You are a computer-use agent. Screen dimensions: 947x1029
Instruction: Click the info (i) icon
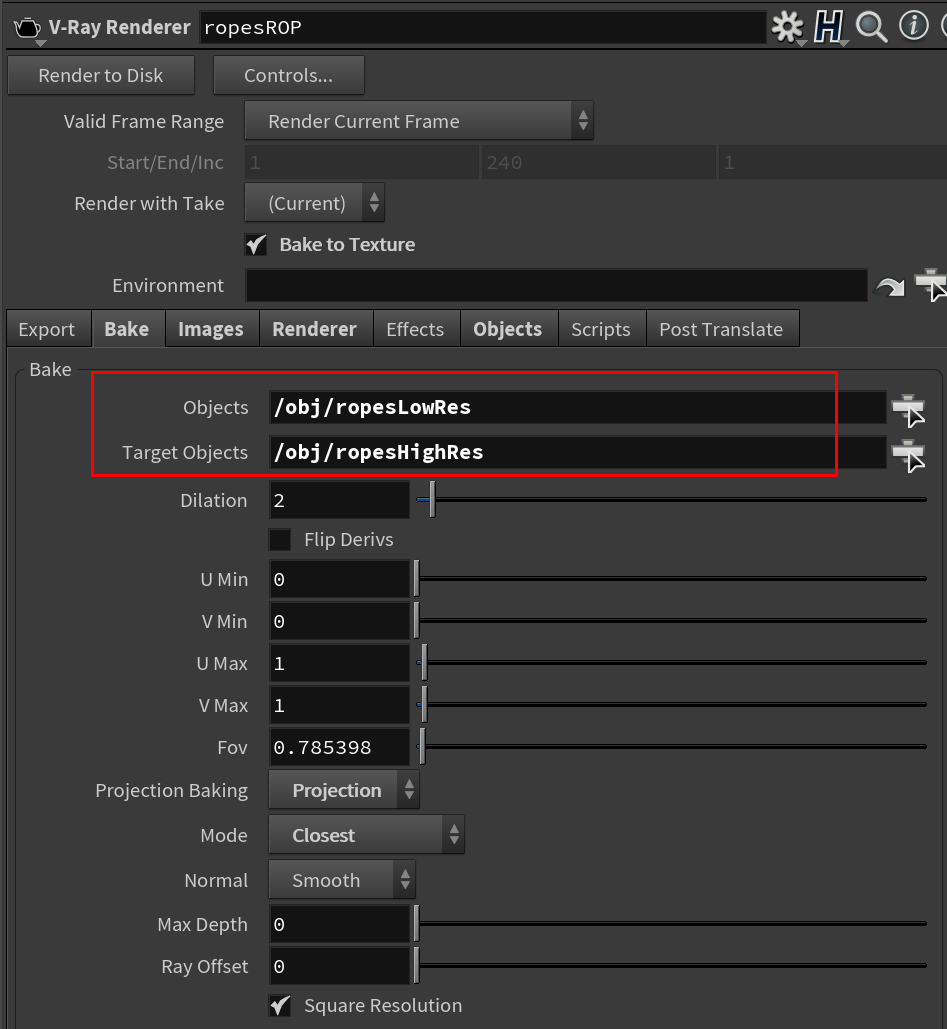914,26
